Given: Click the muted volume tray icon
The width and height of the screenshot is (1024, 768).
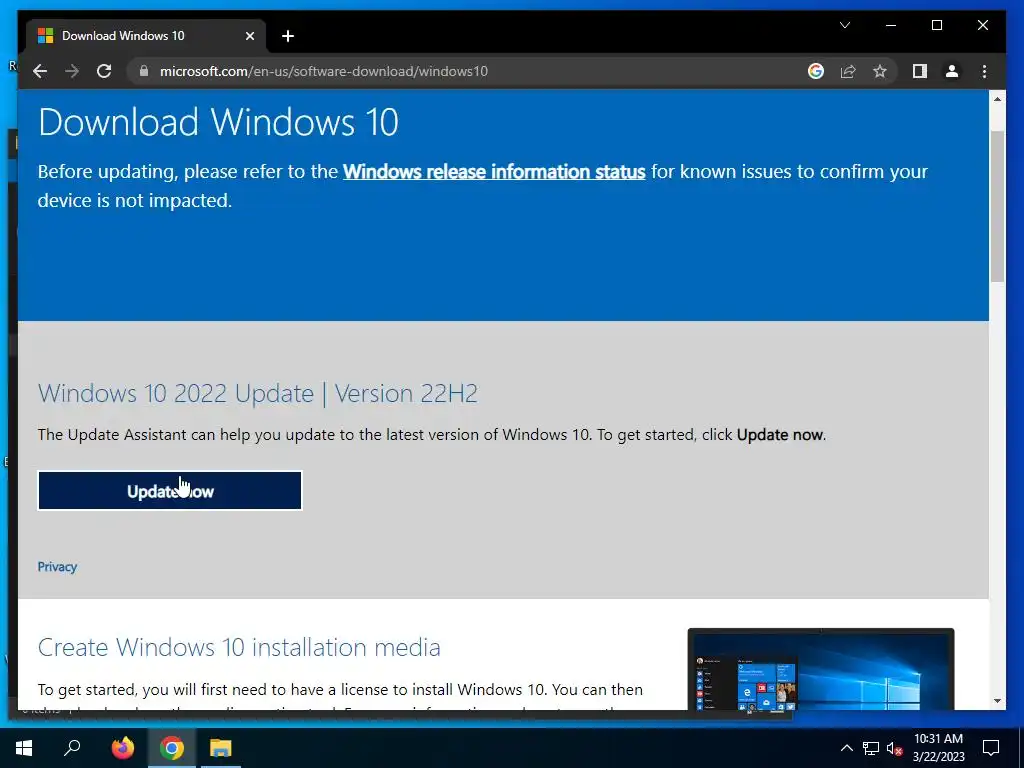Looking at the screenshot, I should click(895, 748).
